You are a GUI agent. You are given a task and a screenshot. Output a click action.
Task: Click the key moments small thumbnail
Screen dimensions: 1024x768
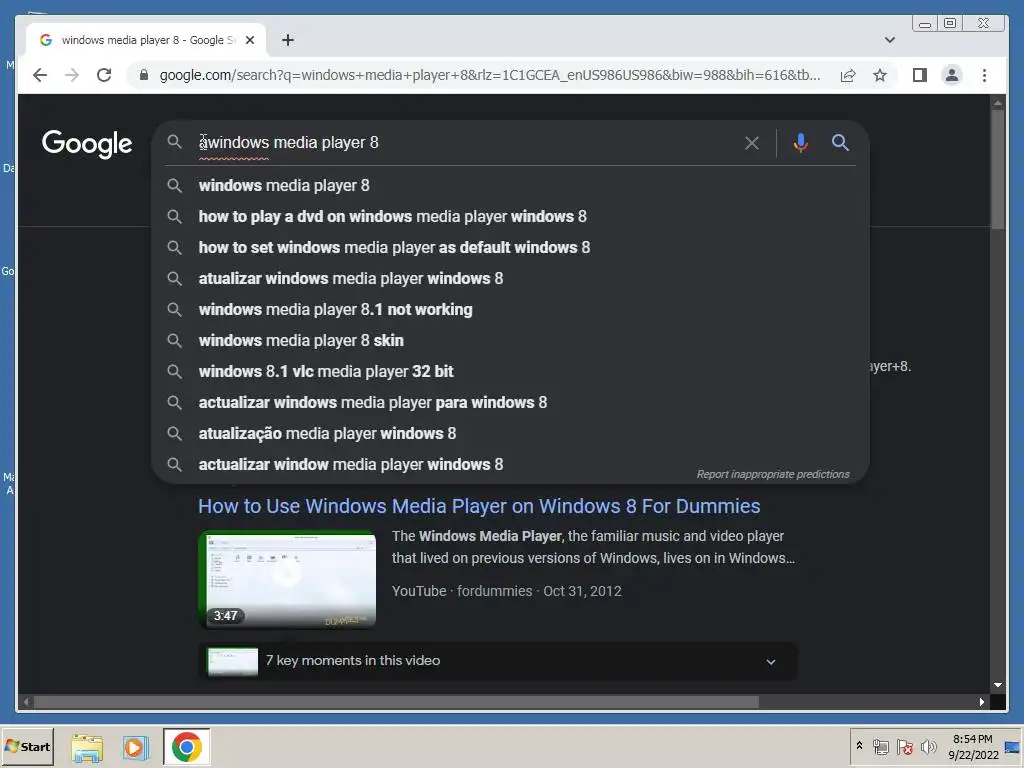232,661
